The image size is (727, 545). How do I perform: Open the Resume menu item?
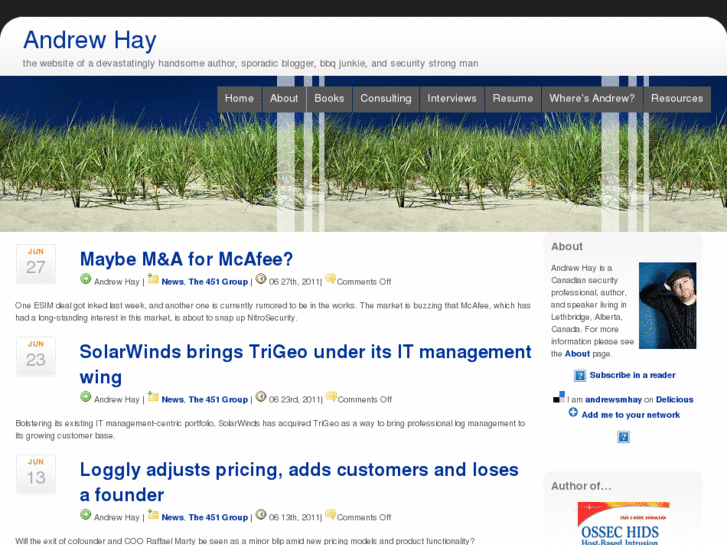[513, 99]
